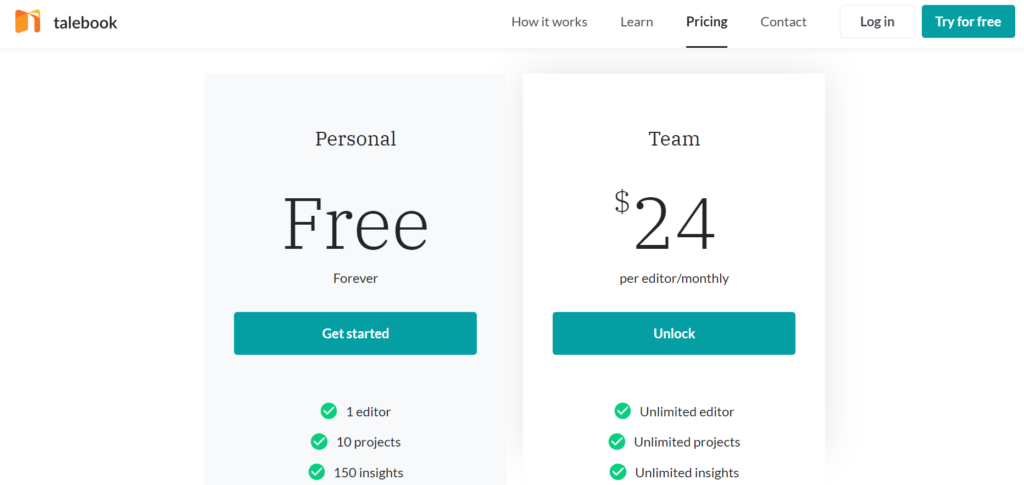The height and width of the screenshot is (485, 1024).
Task: Click the green checkmark beside 1 editor
Action: coord(328,411)
